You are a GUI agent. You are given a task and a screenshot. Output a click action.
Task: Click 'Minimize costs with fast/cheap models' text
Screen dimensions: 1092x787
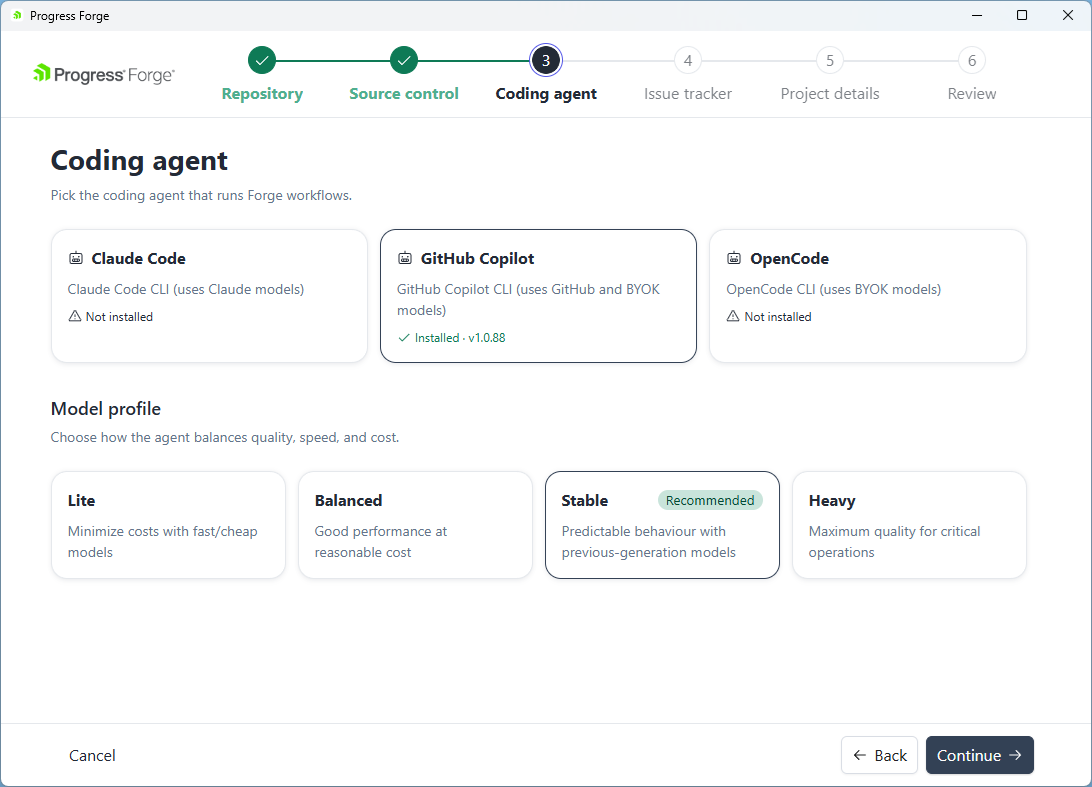click(163, 542)
